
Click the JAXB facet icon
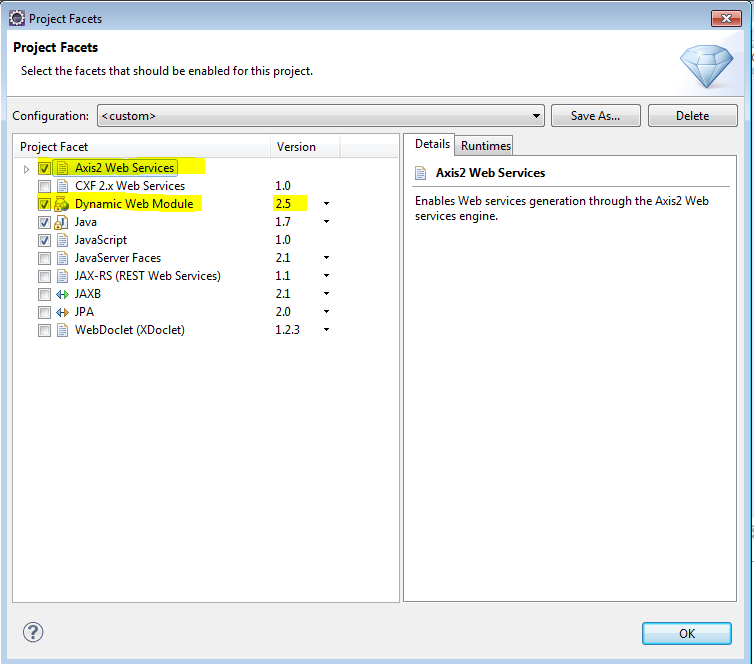point(62,294)
